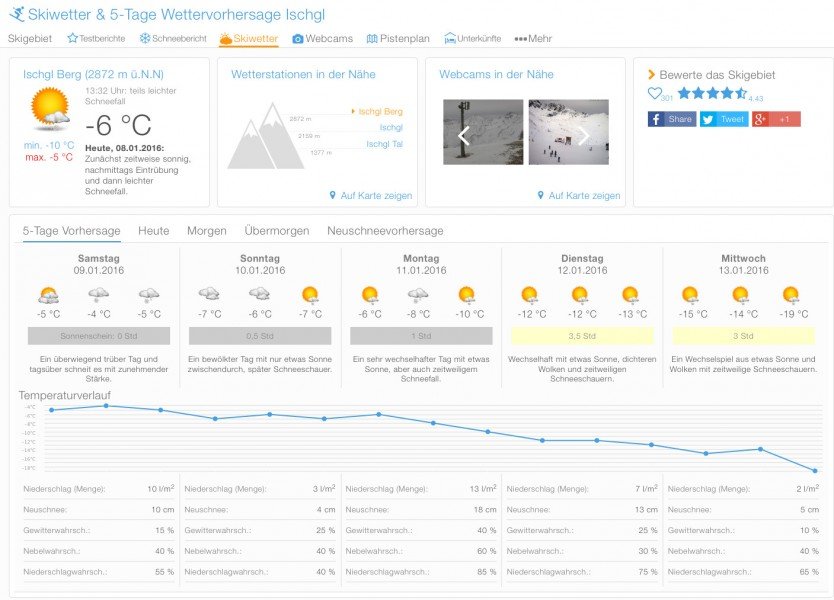Switch to the Heute tab
The height and width of the screenshot is (600, 834).
point(154,231)
